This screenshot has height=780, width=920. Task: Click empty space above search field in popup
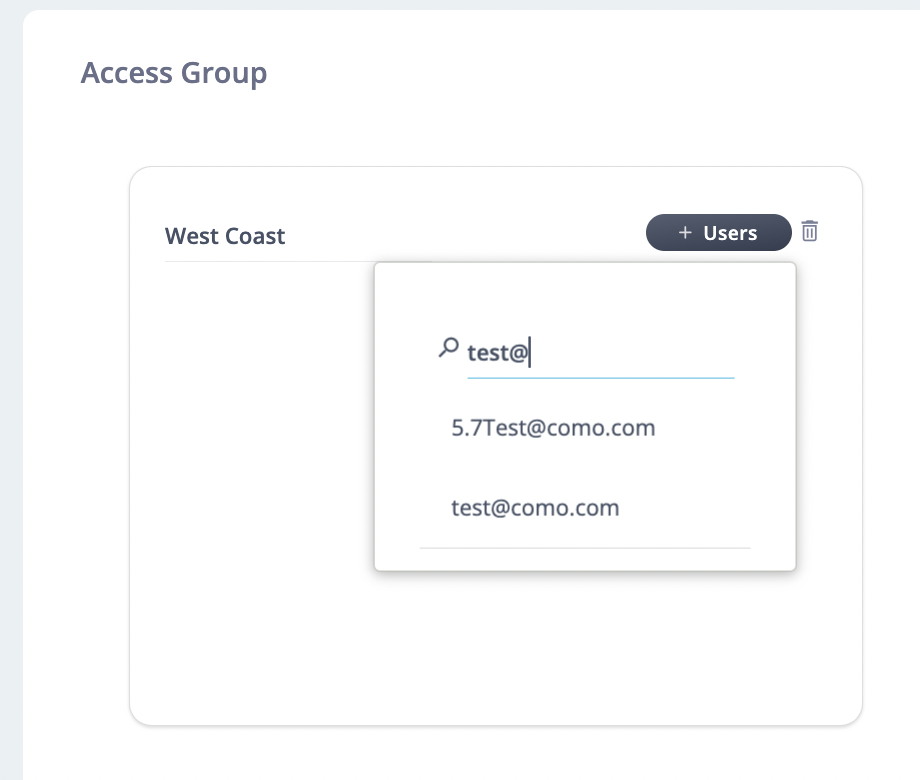585,298
